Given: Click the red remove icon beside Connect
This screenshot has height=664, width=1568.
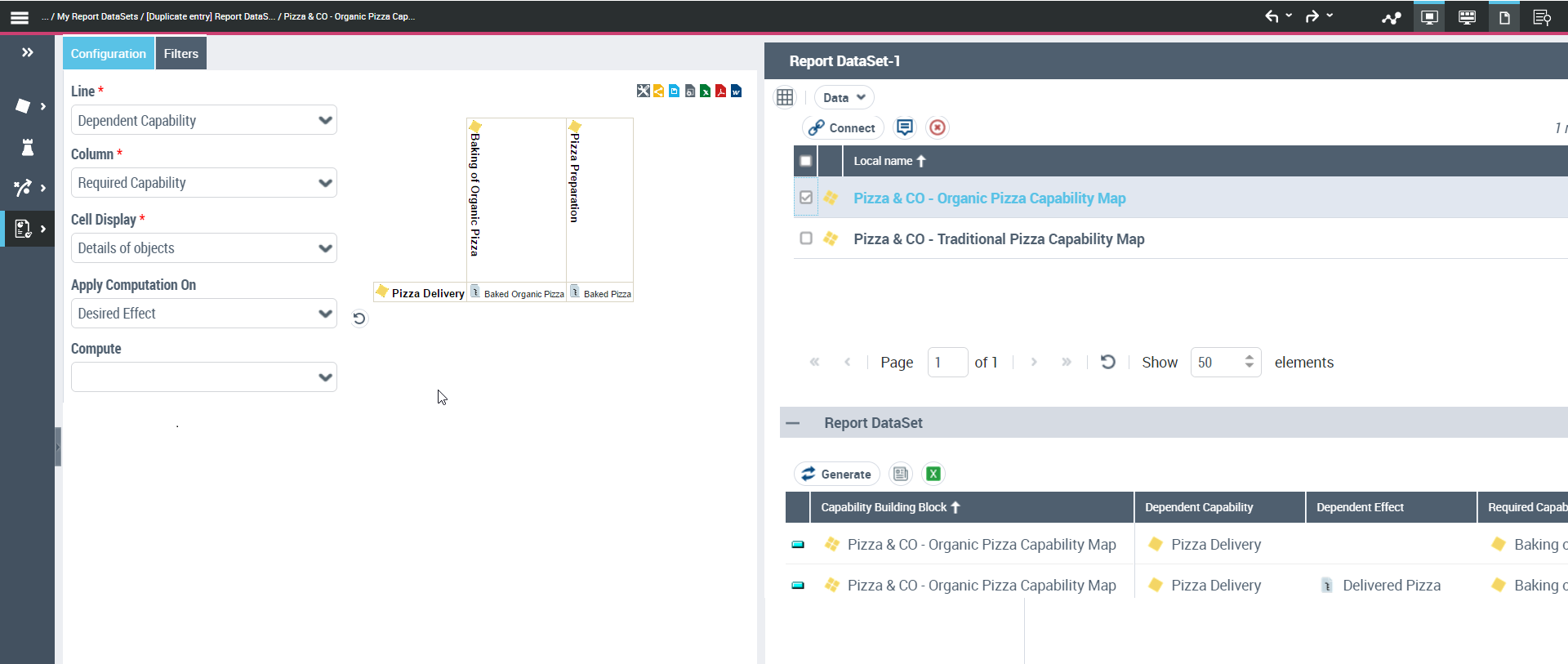Looking at the screenshot, I should point(938,127).
